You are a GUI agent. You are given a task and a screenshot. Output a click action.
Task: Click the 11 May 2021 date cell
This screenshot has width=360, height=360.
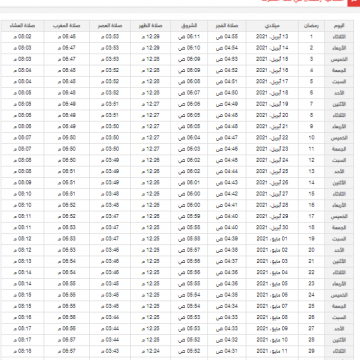272,351
